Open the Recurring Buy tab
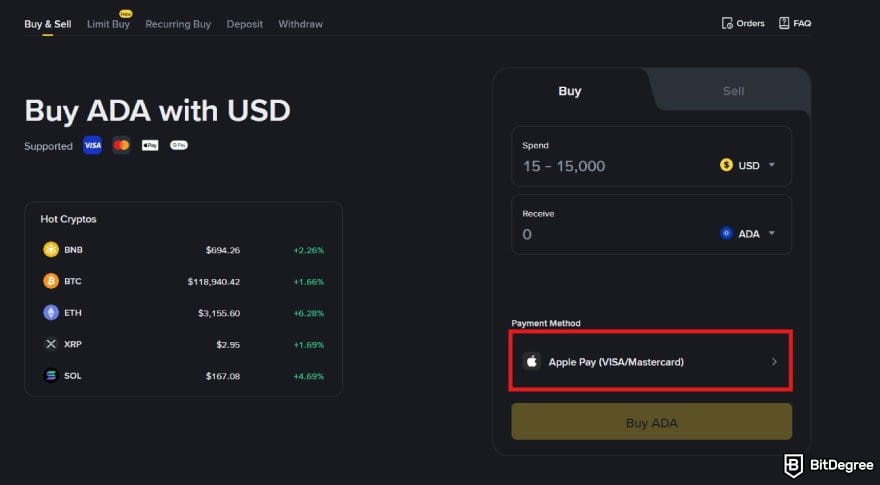This screenshot has width=880, height=485. (178, 24)
